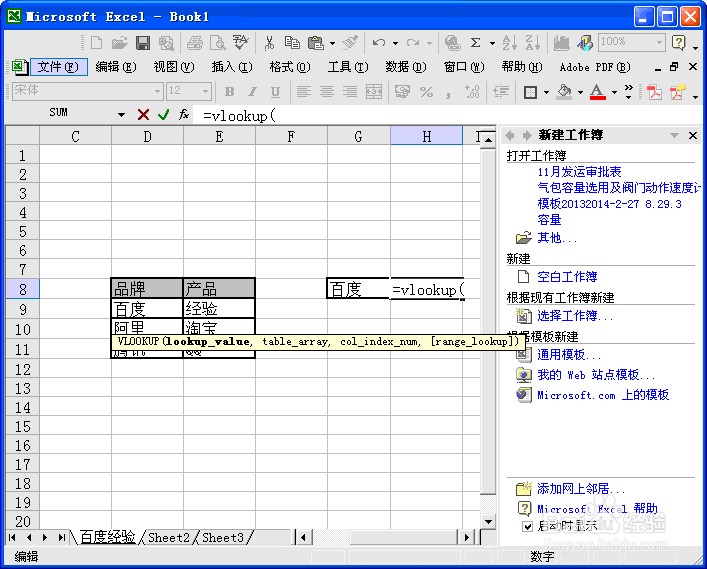
Task: Select cell G8 containing 百度
Action: (358, 289)
